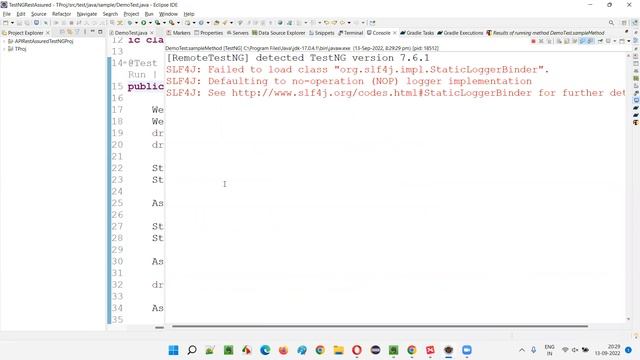The height and width of the screenshot is (360, 640).
Task: Close the Project Explorer view
Action: tap(48, 33)
